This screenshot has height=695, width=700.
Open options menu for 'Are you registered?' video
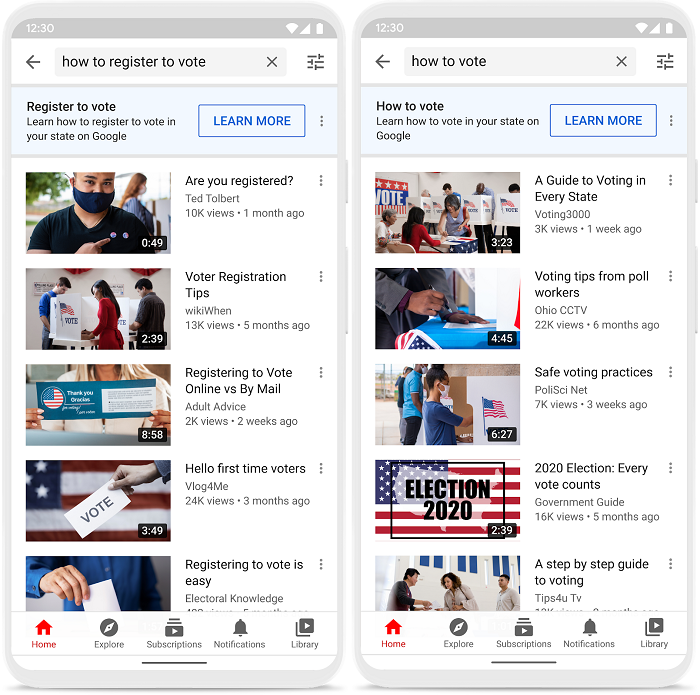click(321, 180)
